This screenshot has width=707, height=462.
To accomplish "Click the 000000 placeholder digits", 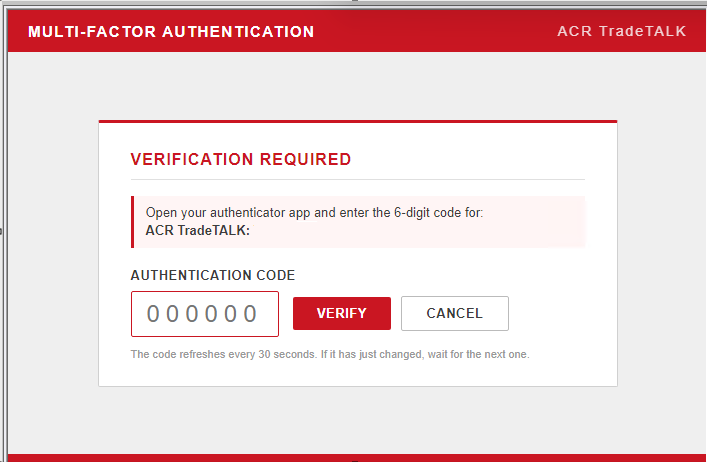I will click(x=202, y=314).
